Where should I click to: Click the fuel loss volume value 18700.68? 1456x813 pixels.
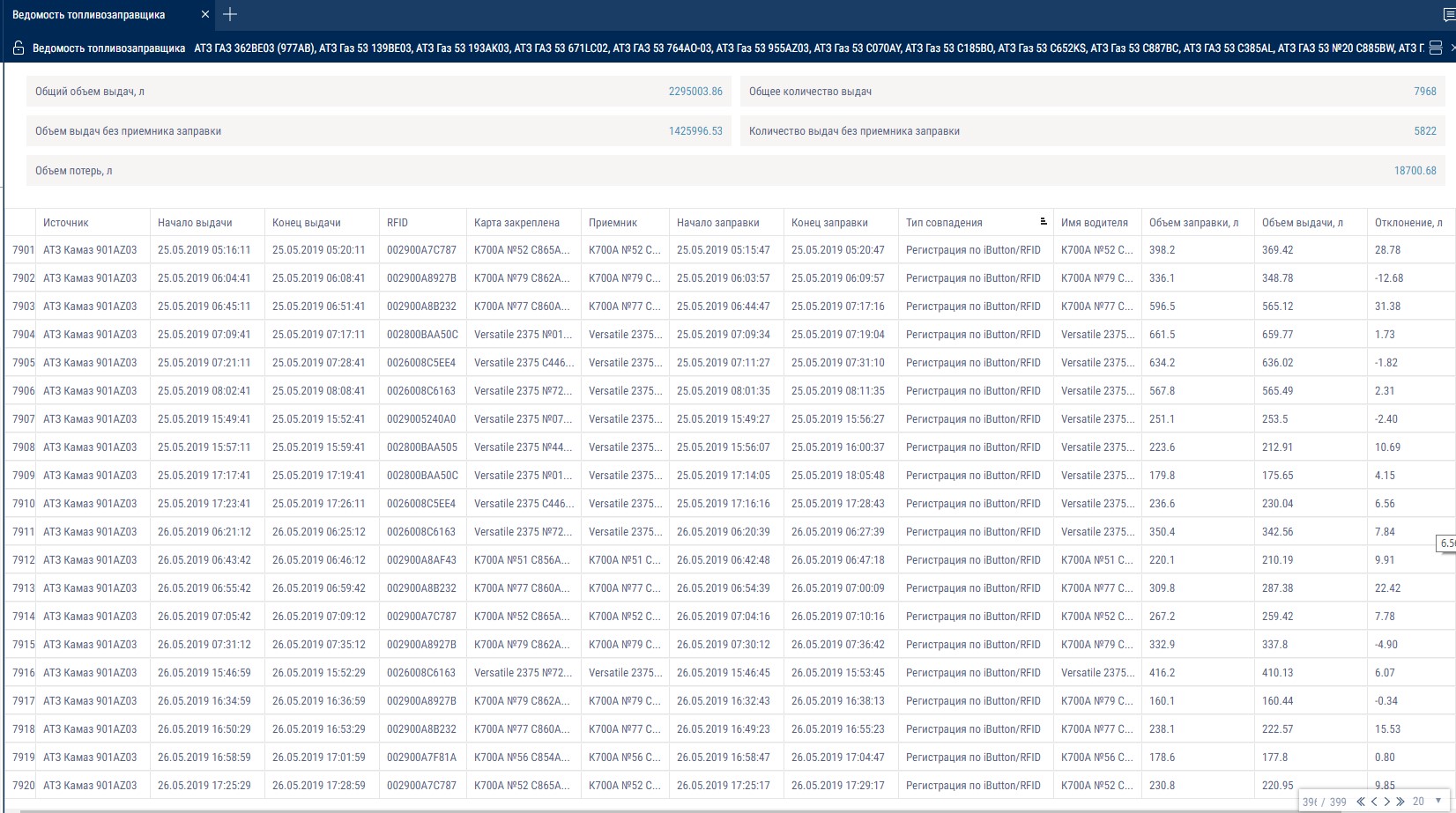[1415, 171]
